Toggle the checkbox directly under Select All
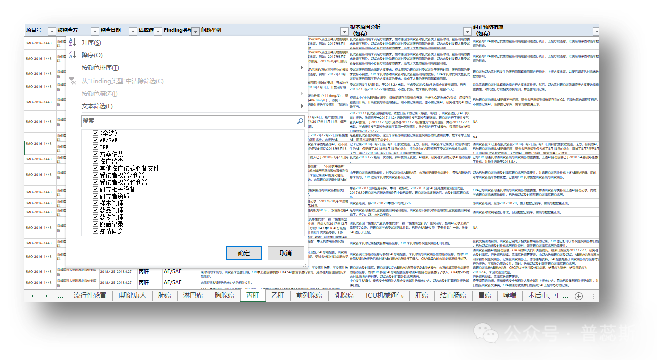 [x=96, y=140]
